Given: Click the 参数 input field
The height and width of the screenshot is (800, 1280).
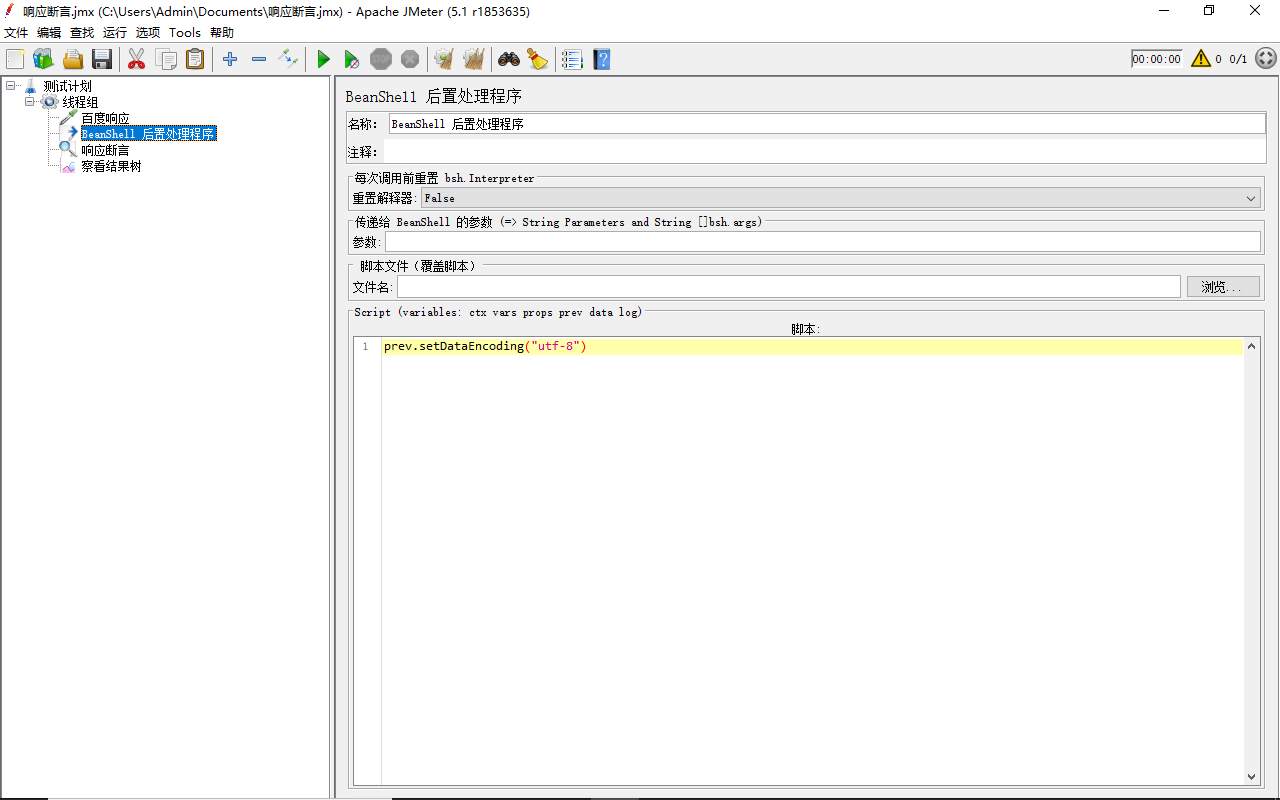Looking at the screenshot, I should (823, 242).
